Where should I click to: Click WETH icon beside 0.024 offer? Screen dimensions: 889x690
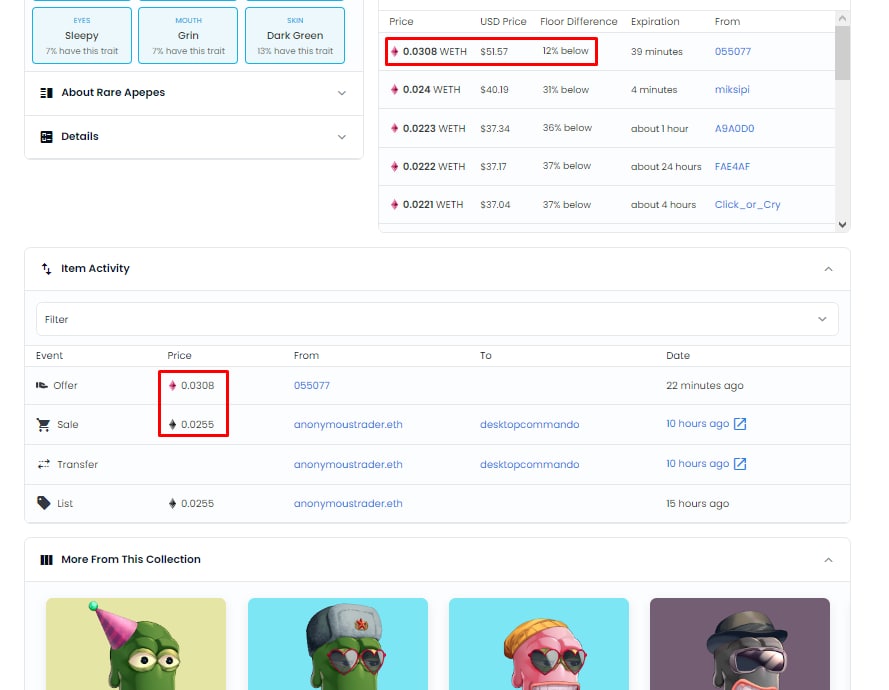point(395,90)
